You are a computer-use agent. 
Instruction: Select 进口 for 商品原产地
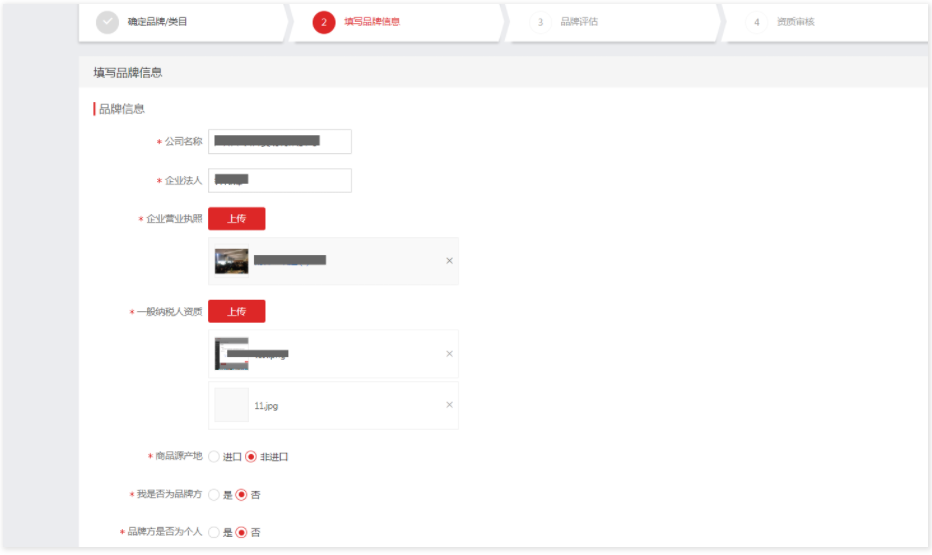pyautogui.click(x=214, y=457)
